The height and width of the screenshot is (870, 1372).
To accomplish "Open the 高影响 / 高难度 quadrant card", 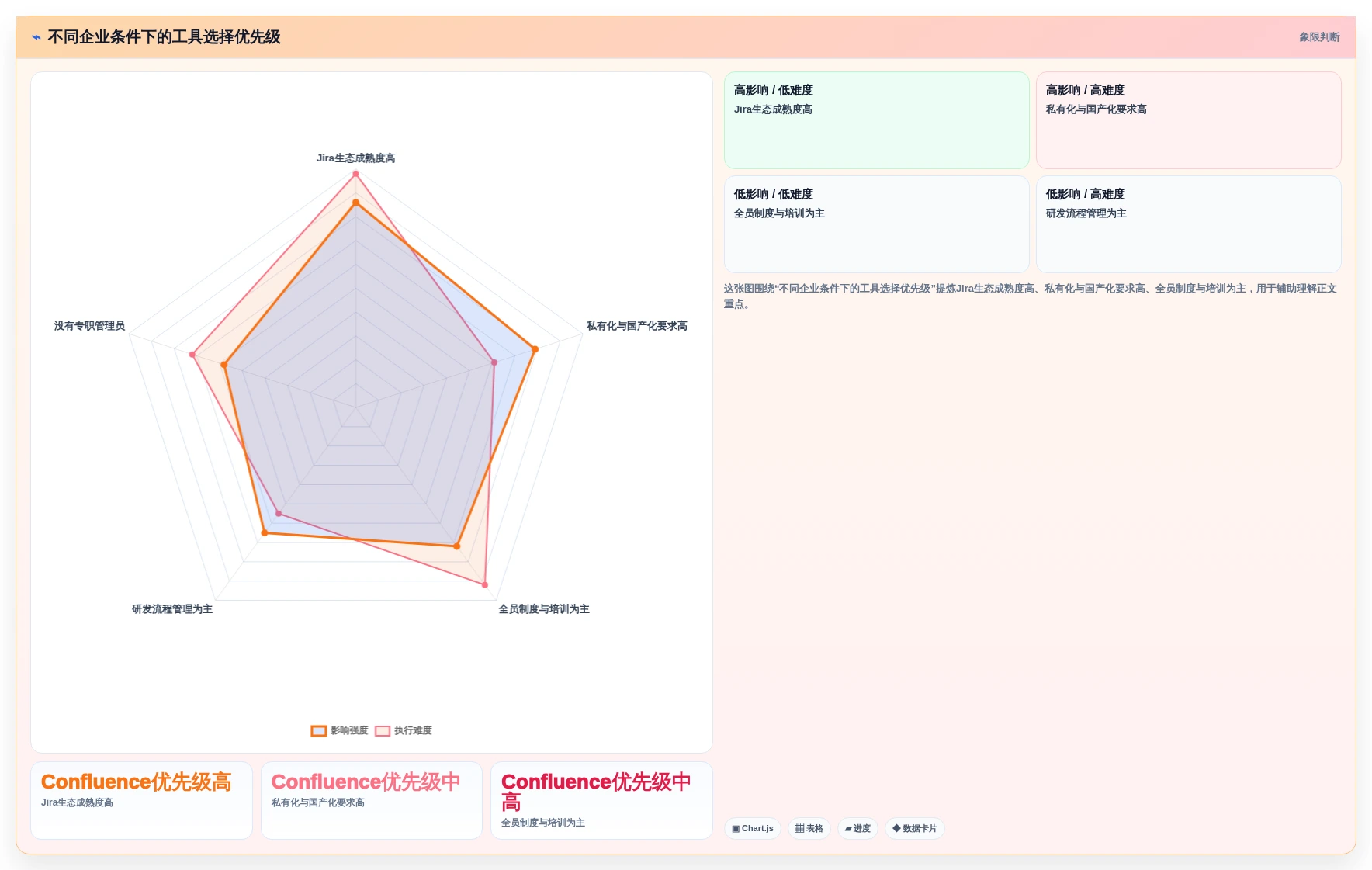I will [1189, 120].
